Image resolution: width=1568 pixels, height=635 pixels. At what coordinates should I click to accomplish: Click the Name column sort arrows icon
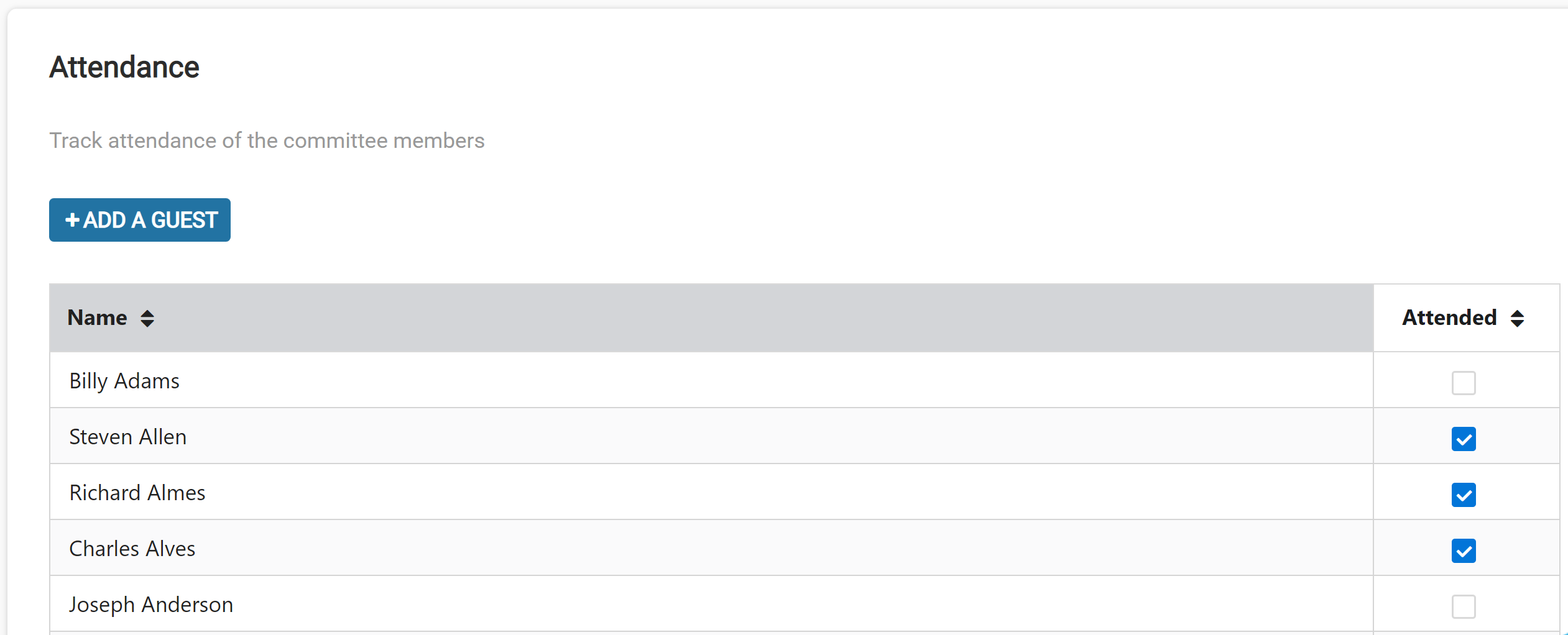[x=147, y=318]
